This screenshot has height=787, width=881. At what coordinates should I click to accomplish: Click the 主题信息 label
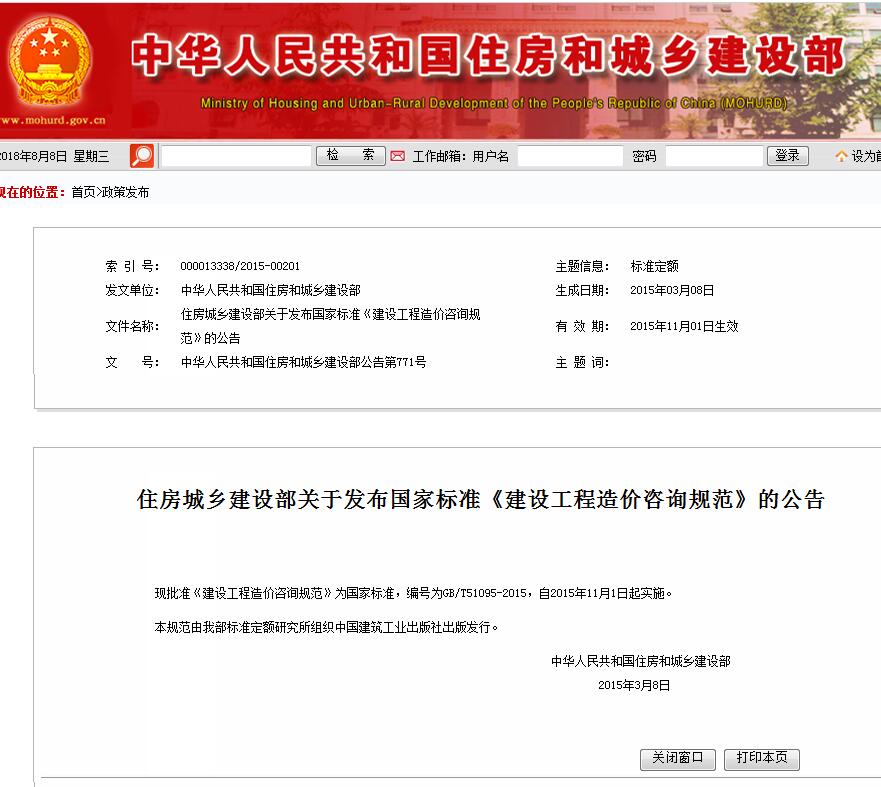(582, 266)
